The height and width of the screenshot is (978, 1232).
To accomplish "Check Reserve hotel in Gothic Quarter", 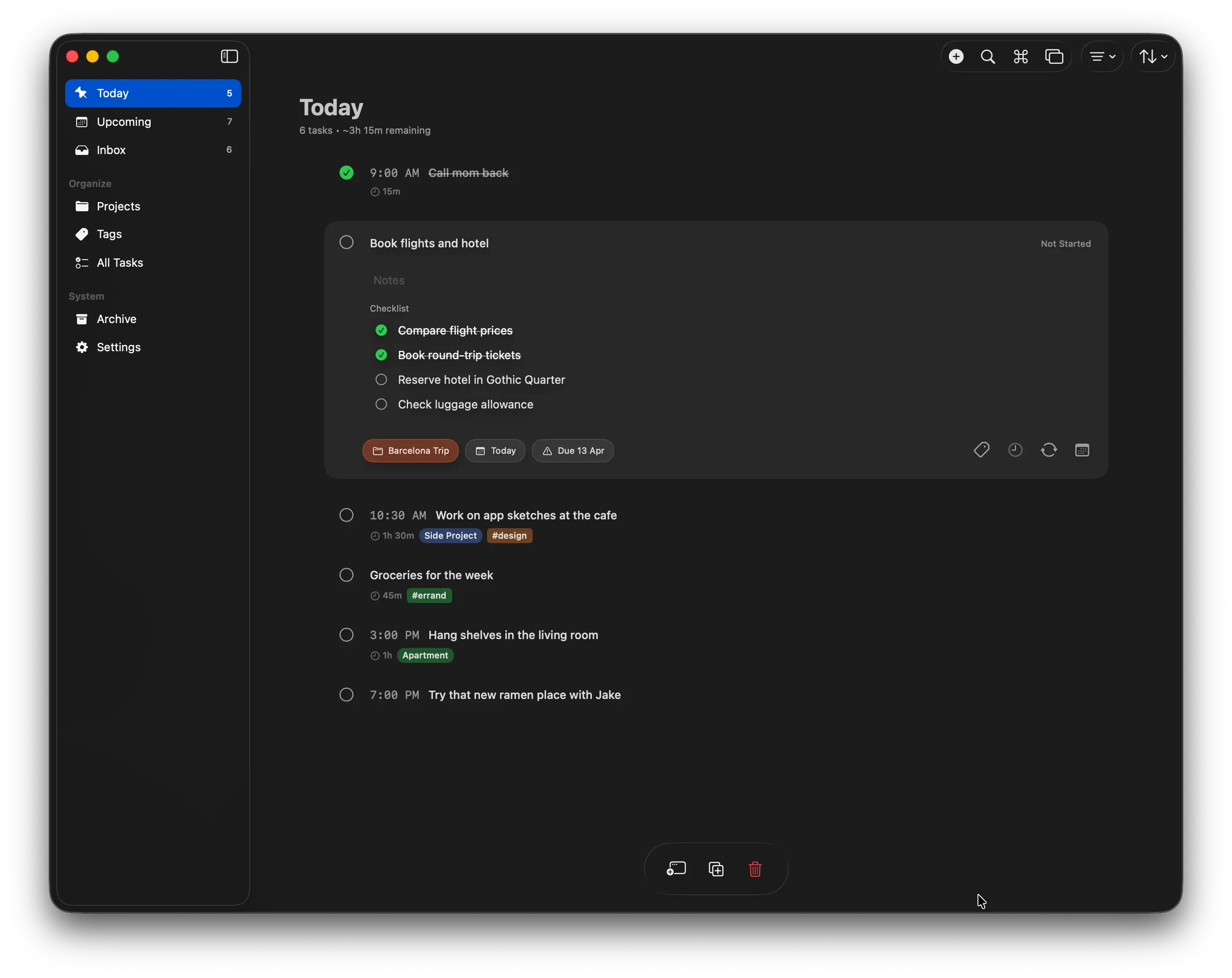I will tap(381, 379).
